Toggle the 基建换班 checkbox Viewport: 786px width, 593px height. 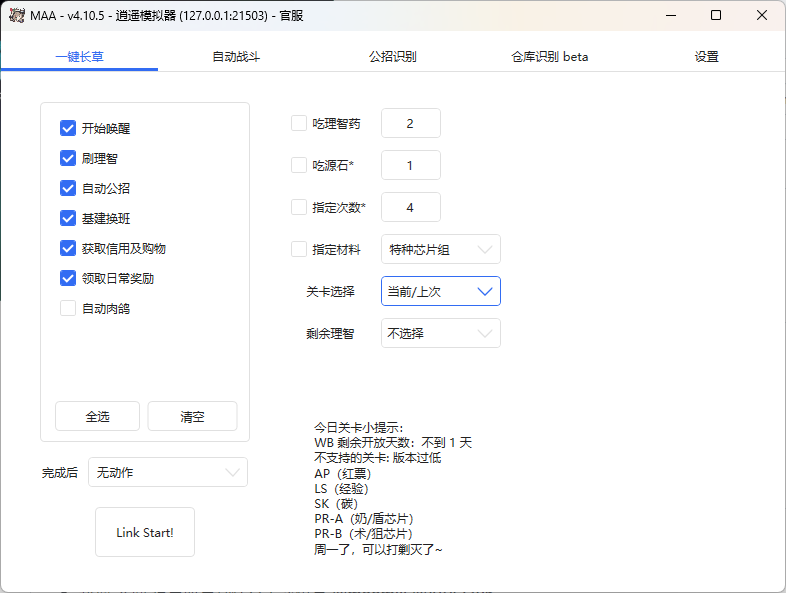tap(68, 219)
